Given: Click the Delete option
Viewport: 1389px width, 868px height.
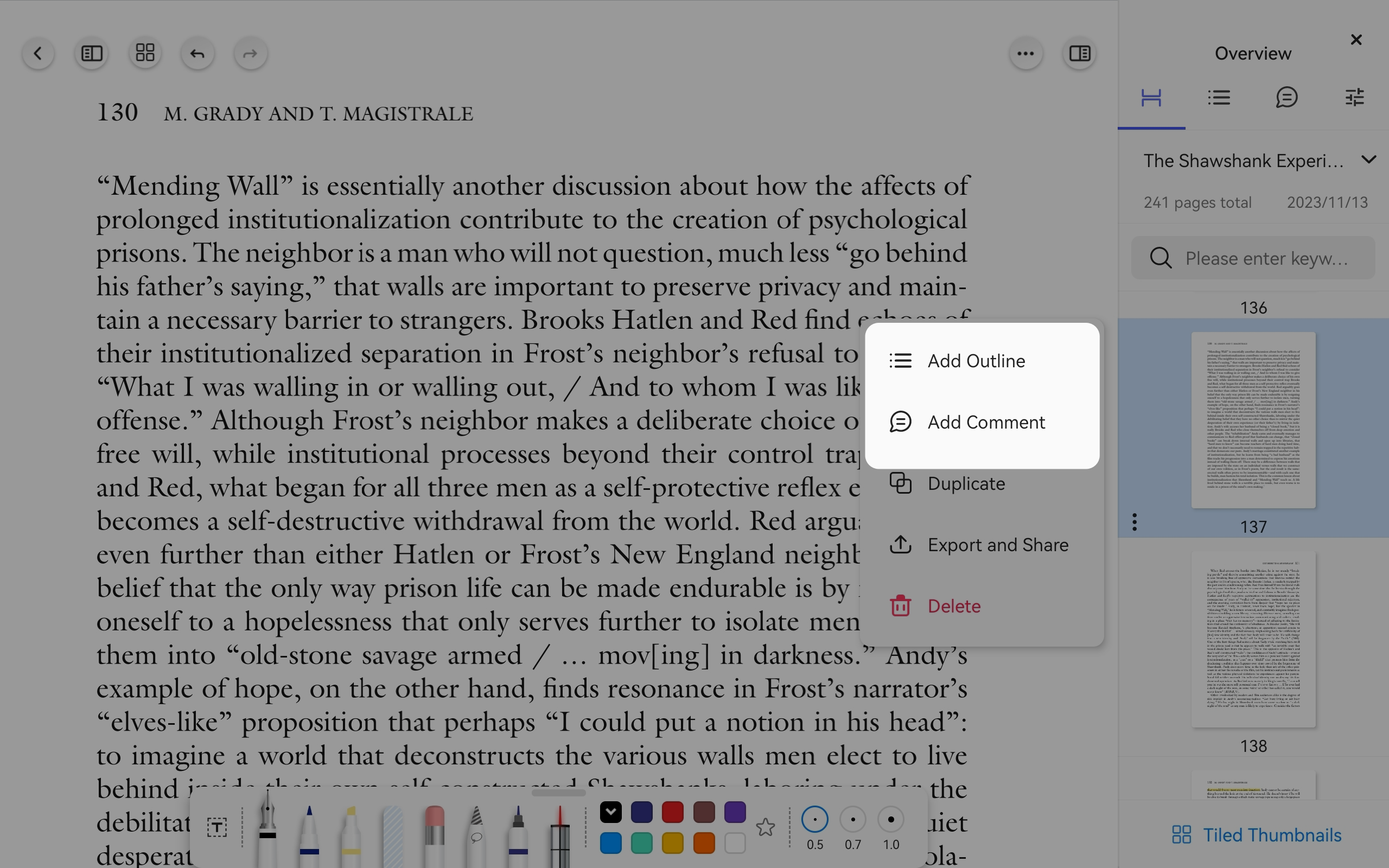Looking at the screenshot, I should 953,606.
